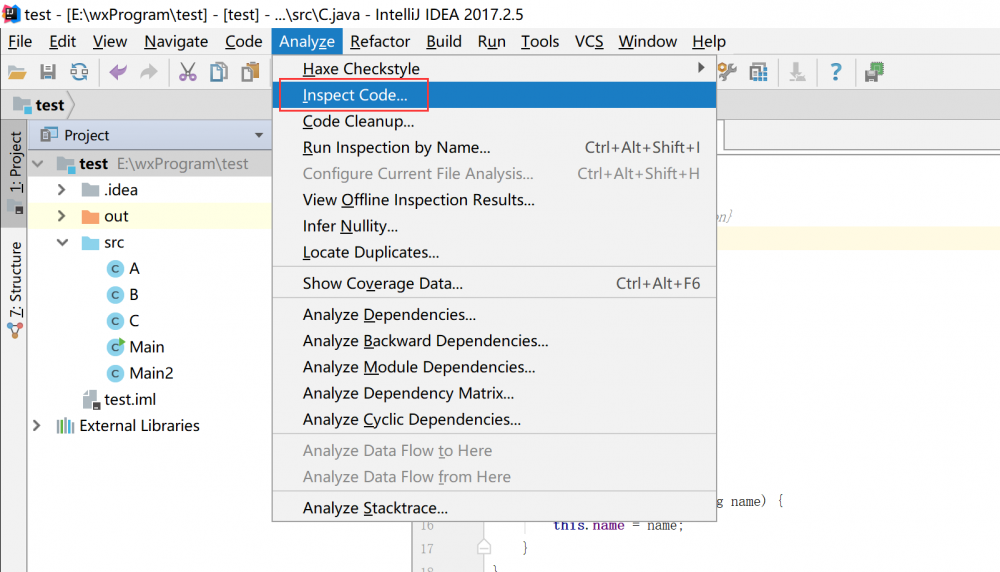Open the File menu

coord(20,41)
